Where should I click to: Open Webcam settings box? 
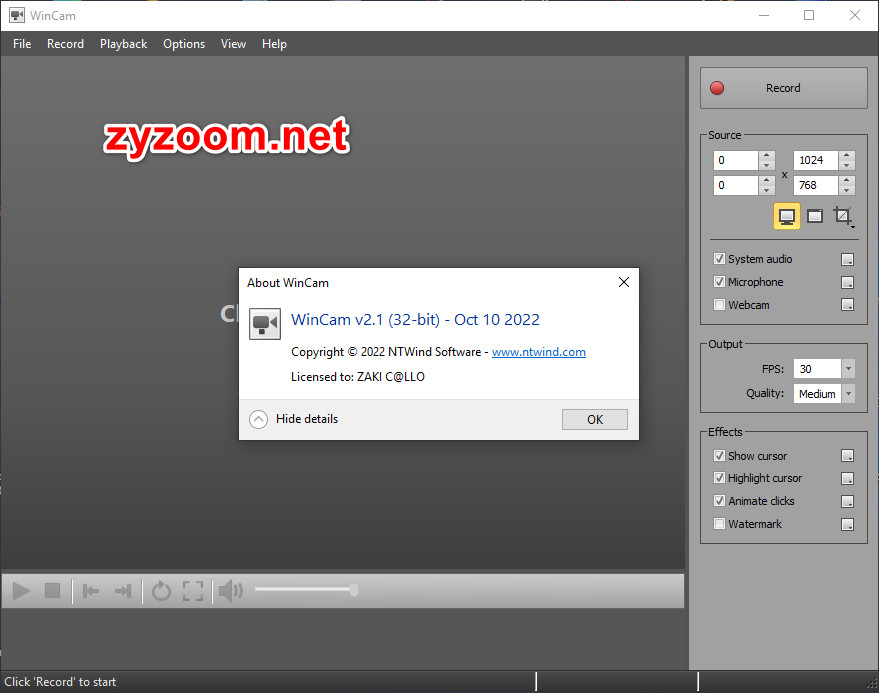[847, 304]
